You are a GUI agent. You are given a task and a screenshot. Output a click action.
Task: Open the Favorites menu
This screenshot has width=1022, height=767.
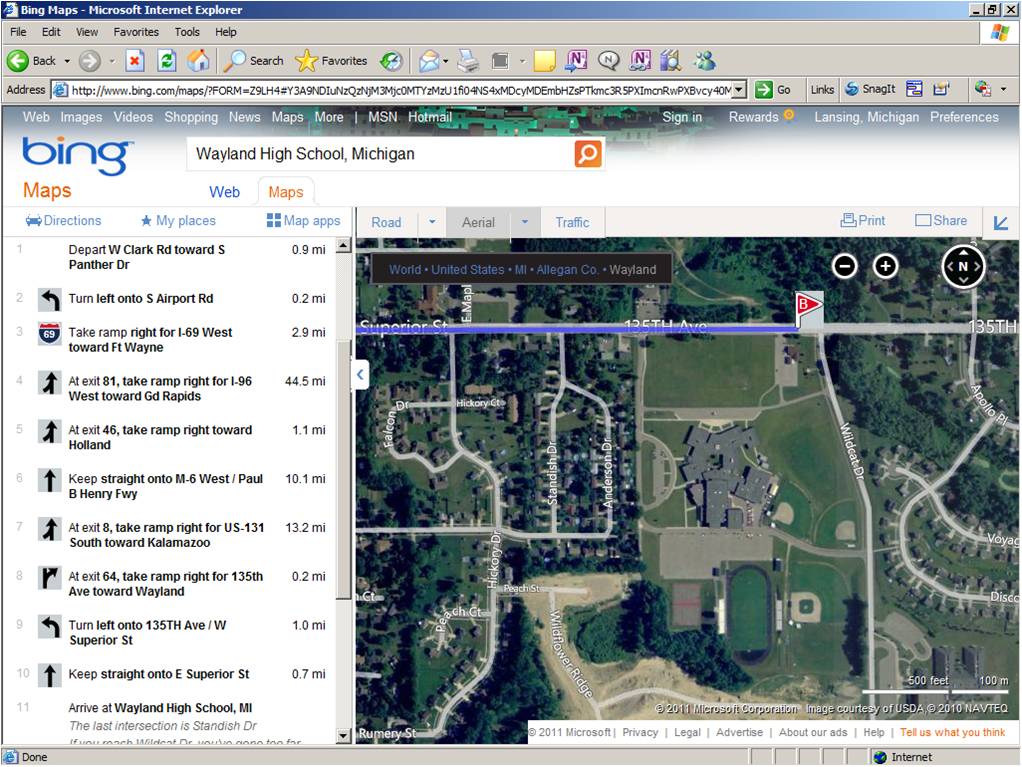point(136,32)
